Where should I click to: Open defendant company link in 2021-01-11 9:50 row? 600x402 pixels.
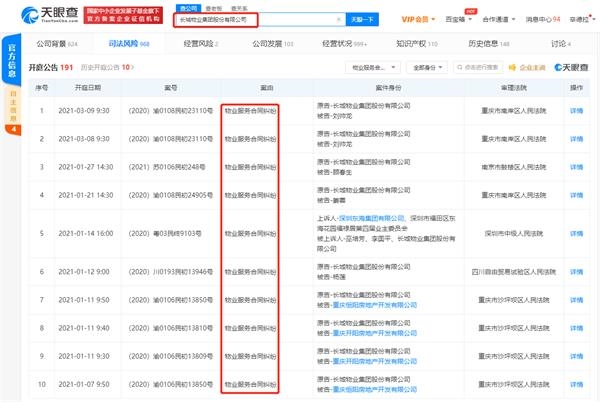coord(375,305)
